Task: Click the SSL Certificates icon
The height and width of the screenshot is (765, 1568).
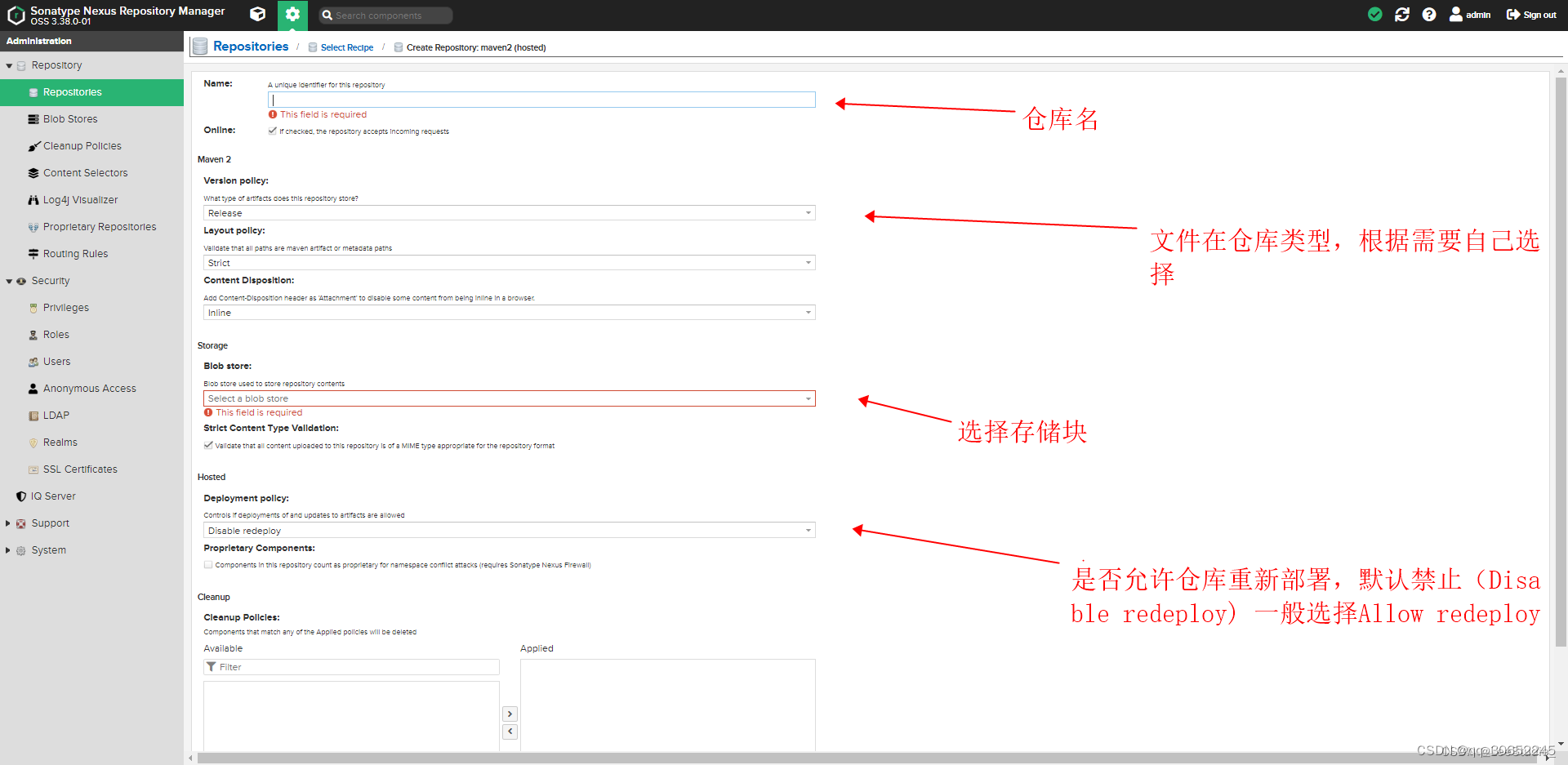Action: pos(33,469)
